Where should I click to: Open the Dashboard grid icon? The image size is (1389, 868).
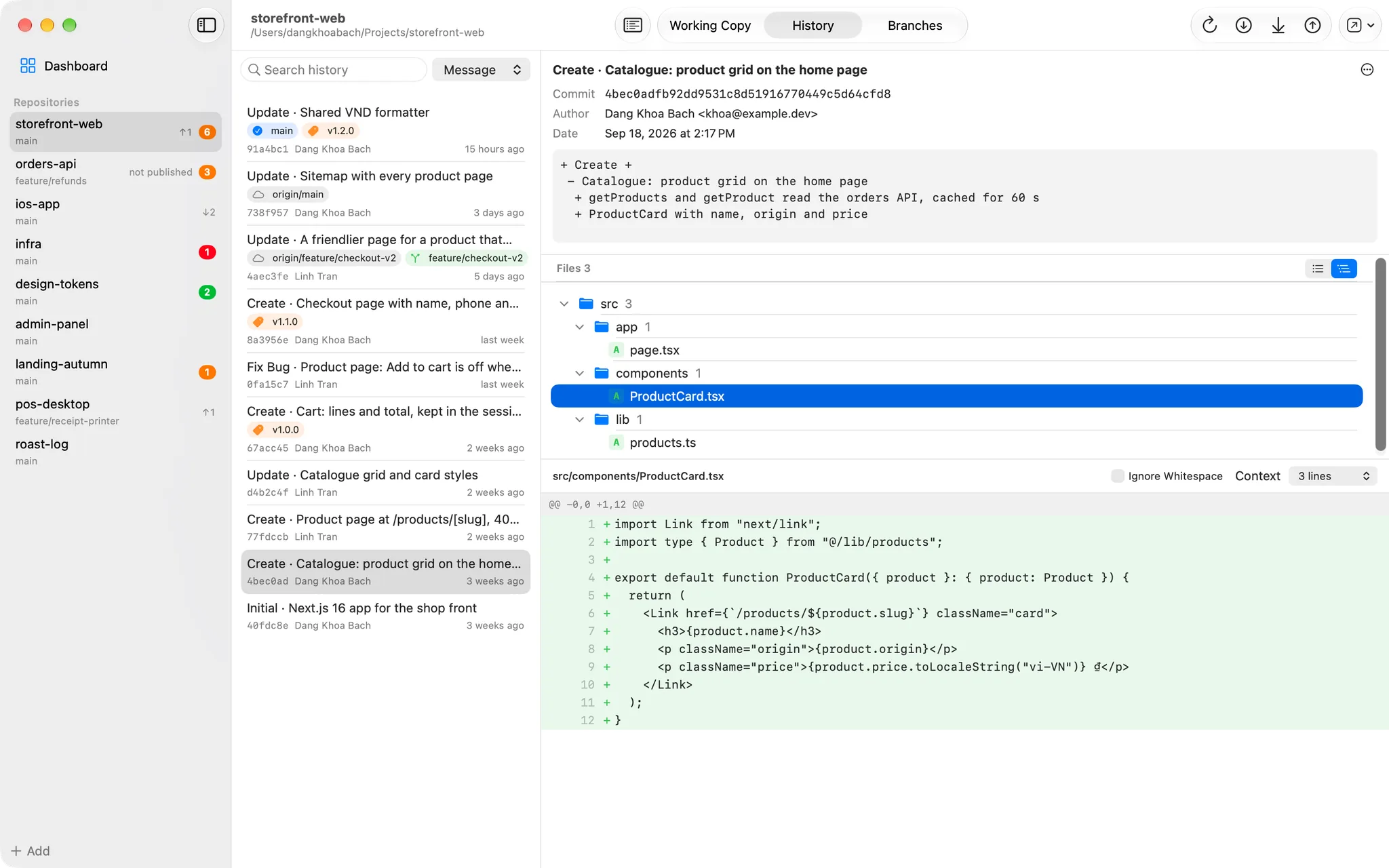(x=28, y=66)
